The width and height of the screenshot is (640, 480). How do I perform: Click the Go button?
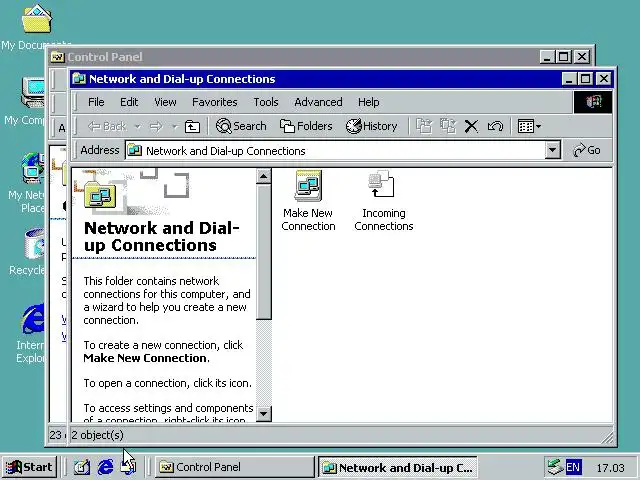[587, 150]
